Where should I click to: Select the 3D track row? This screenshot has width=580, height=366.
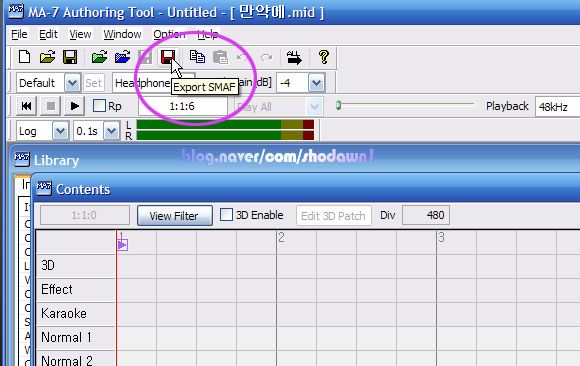(76, 266)
